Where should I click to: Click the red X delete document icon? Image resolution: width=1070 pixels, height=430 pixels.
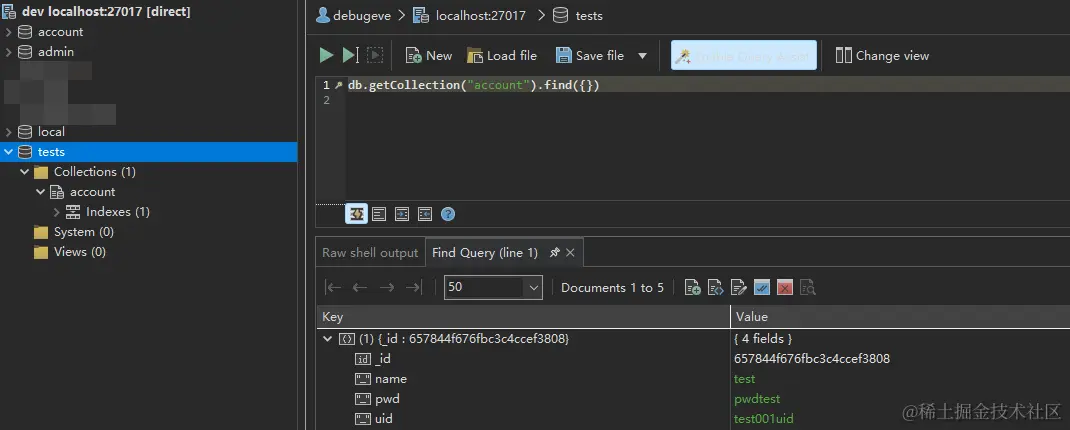785,287
